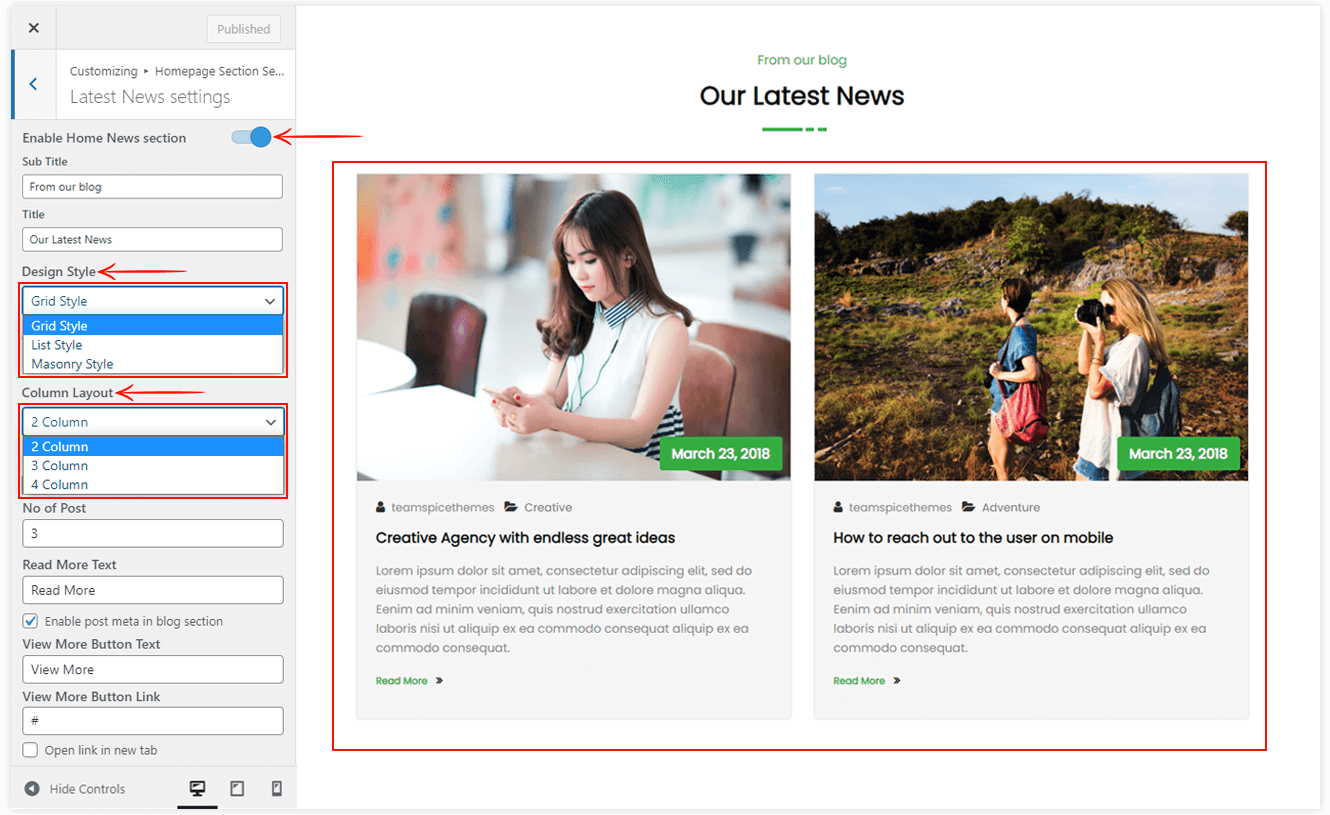Open the Design Style dropdown
The width and height of the screenshot is (1330, 815).
(153, 301)
